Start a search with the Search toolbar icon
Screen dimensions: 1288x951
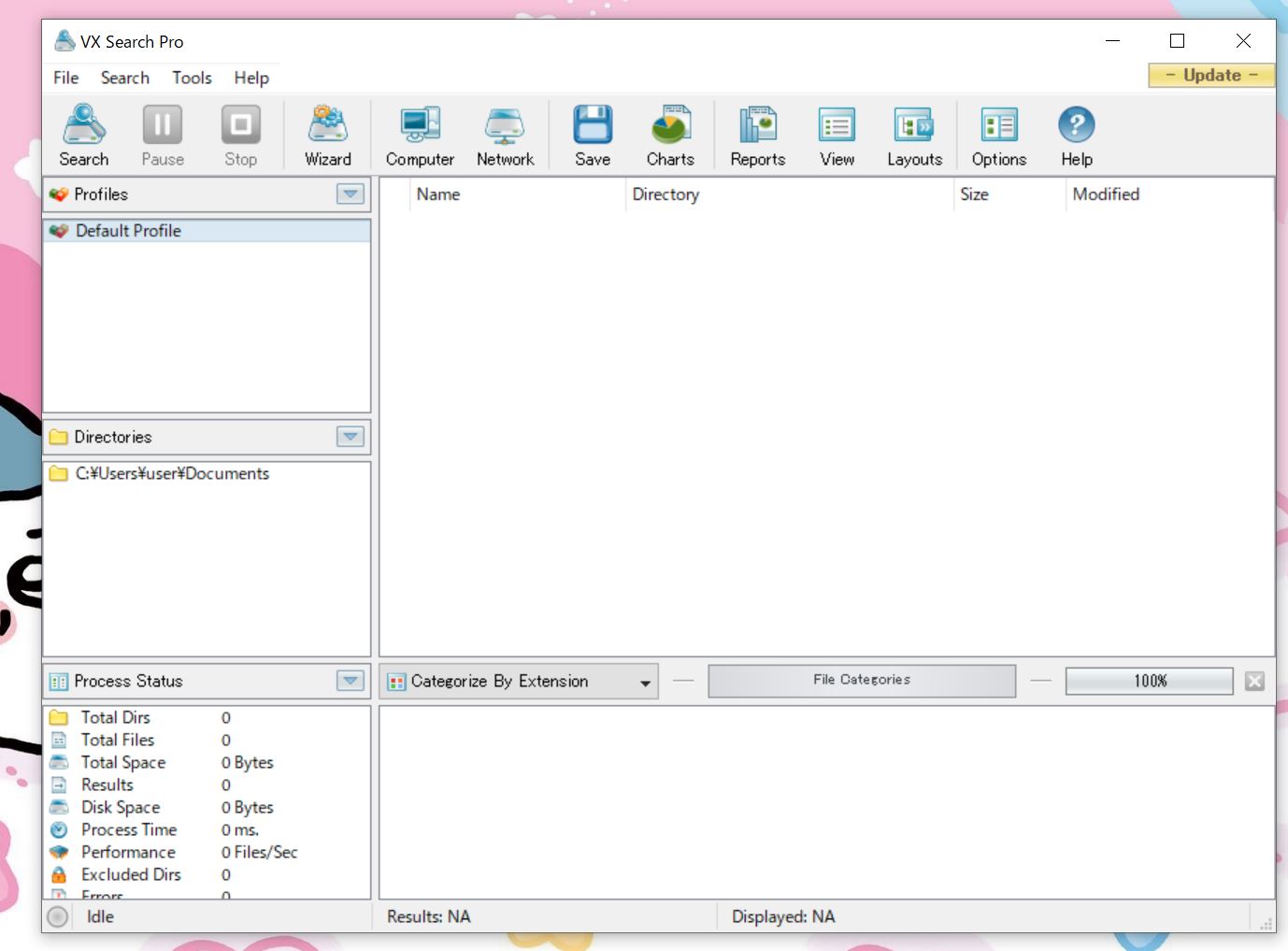[x=84, y=124]
